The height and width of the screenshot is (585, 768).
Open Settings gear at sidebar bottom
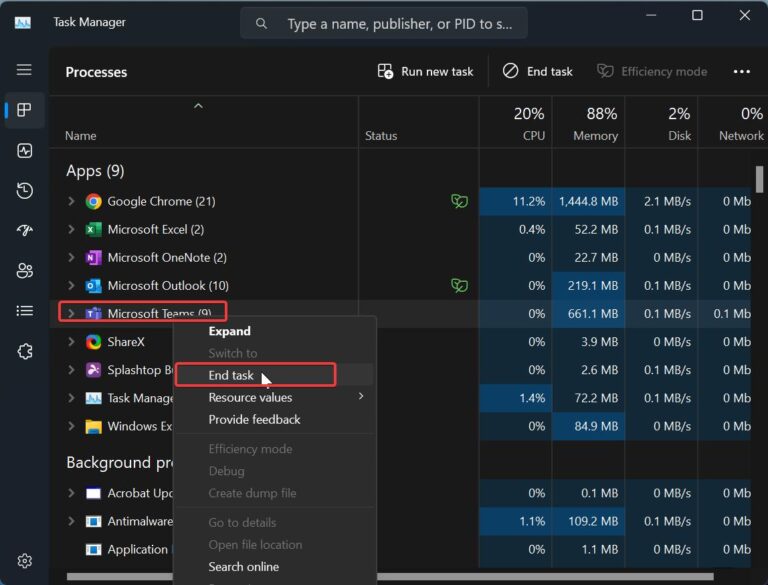pos(24,561)
